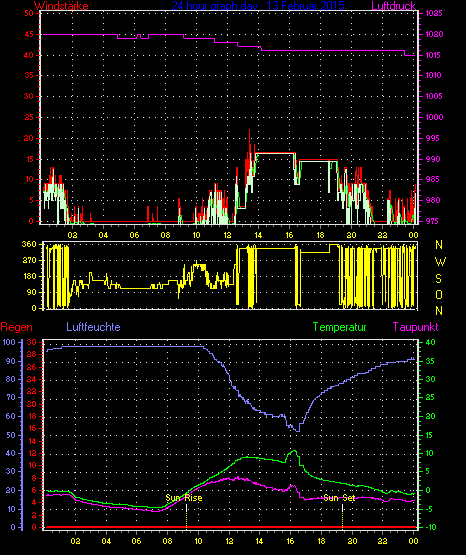Click the O wind direction letter
466x555 pixels.
tap(439, 295)
